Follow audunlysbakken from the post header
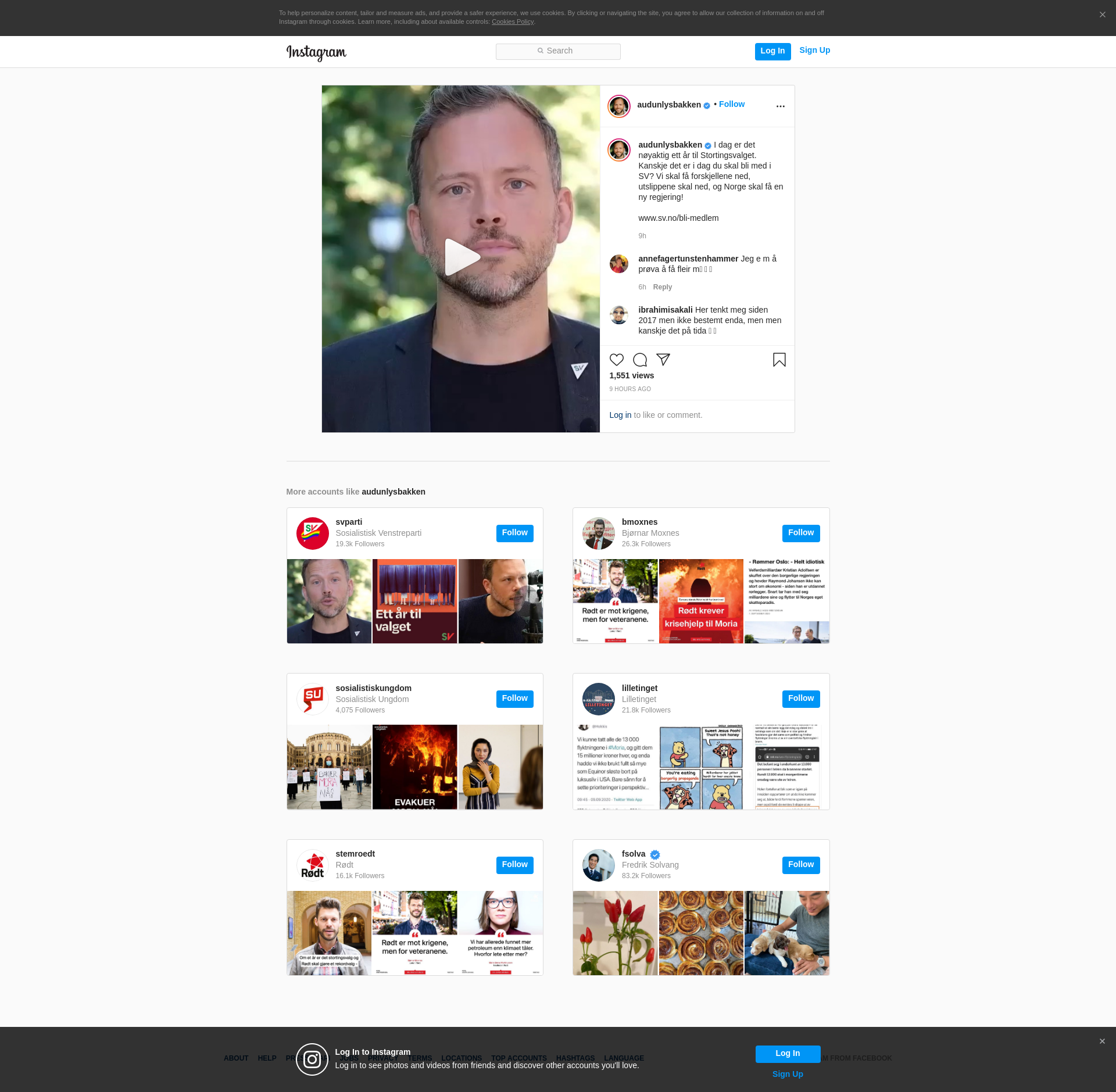1116x1092 pixels. tap(732, 105)
